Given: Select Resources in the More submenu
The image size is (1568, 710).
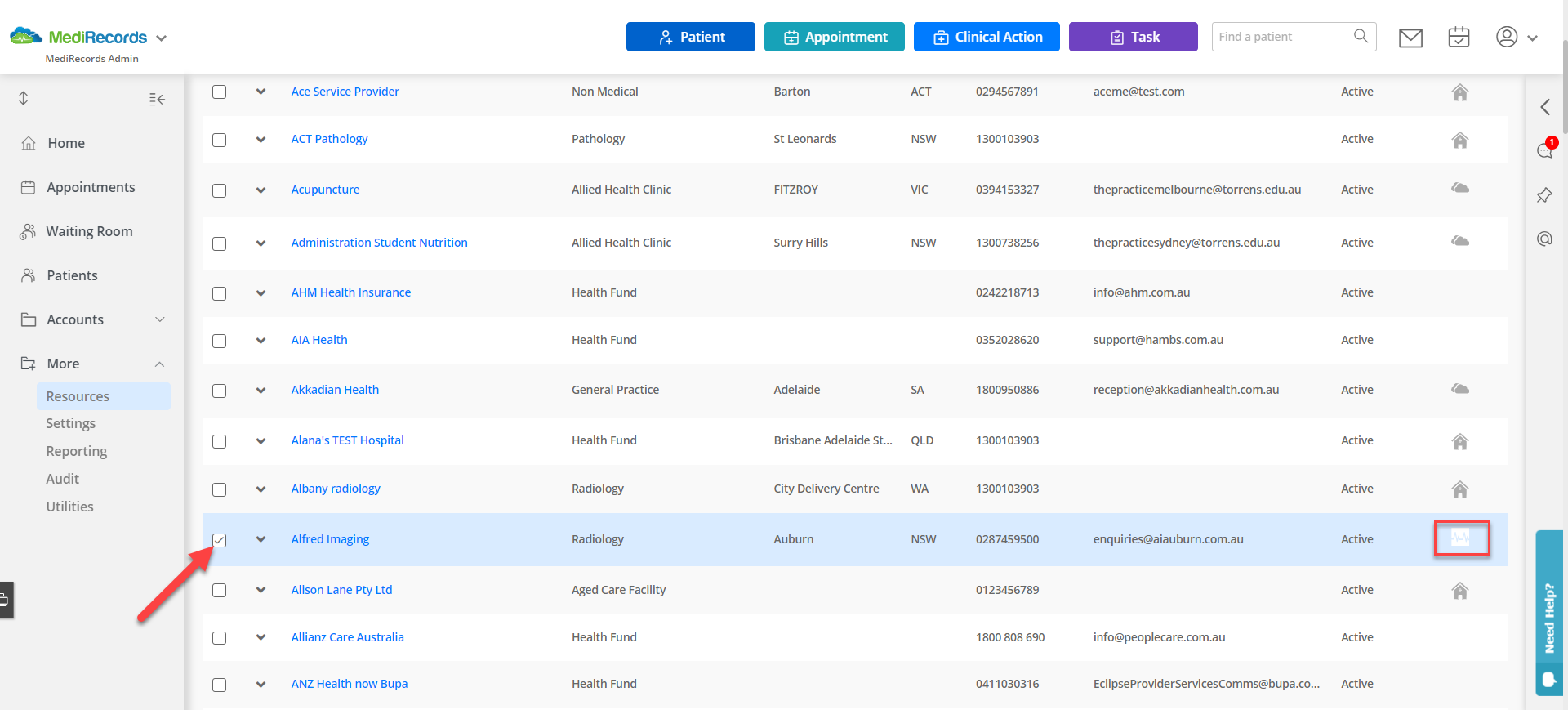Looking at the screenshot, I should (103, 396).
